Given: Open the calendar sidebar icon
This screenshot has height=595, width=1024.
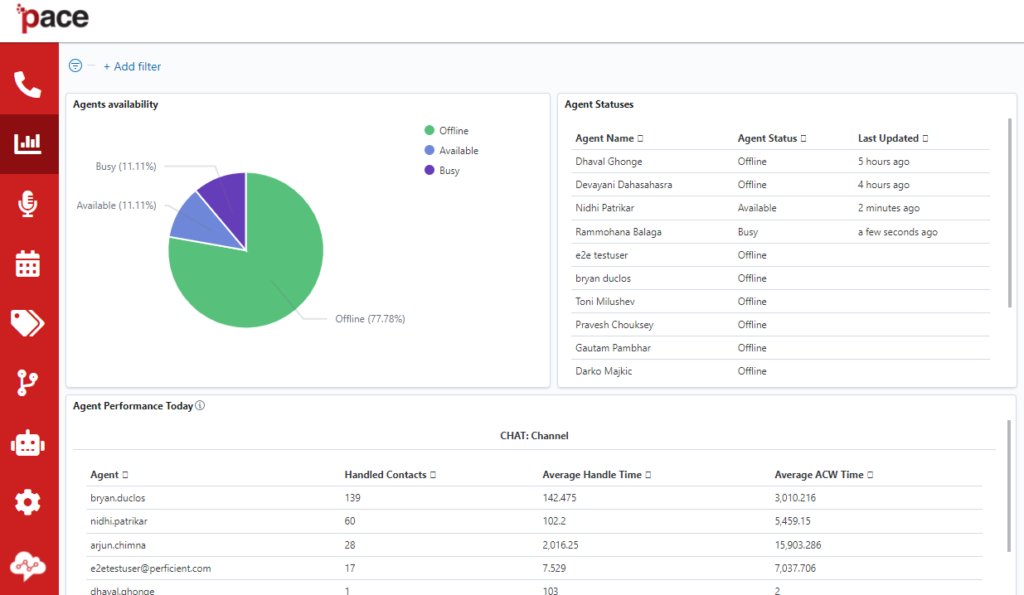Looking at the screenshot, I should (27, 264).
